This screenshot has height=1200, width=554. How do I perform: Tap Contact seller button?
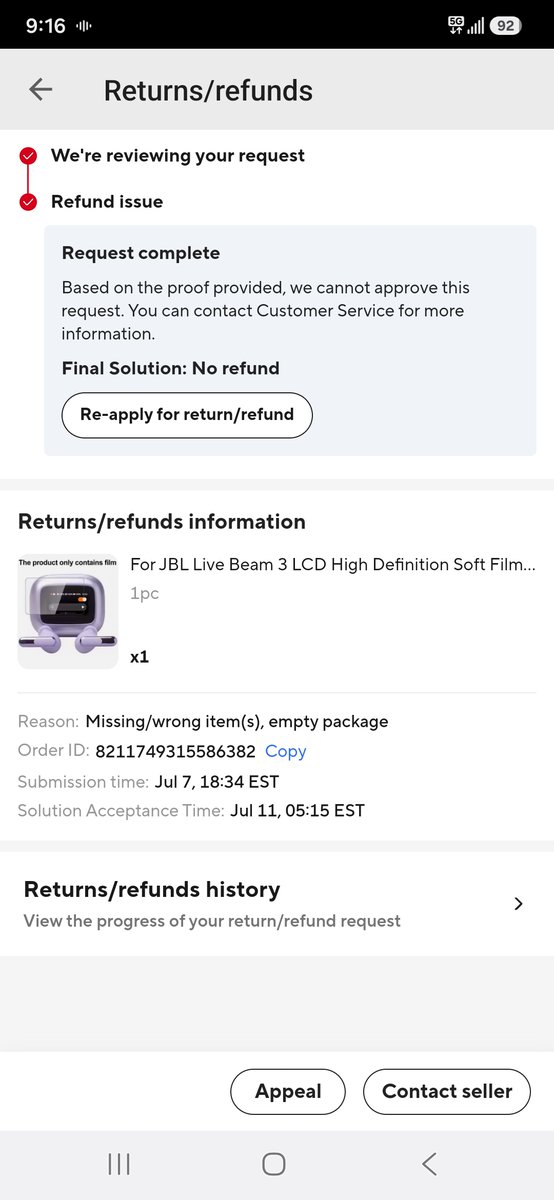[x=447, y=1092]
